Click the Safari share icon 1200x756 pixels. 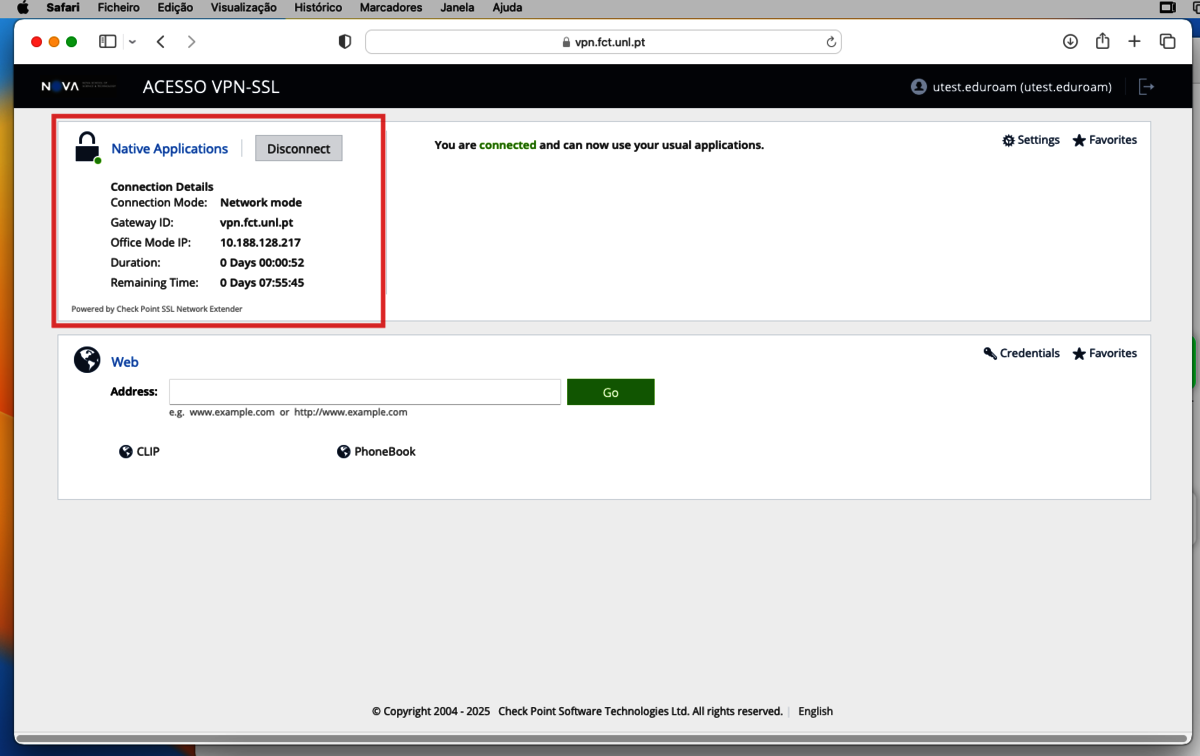click(1102, 41)
